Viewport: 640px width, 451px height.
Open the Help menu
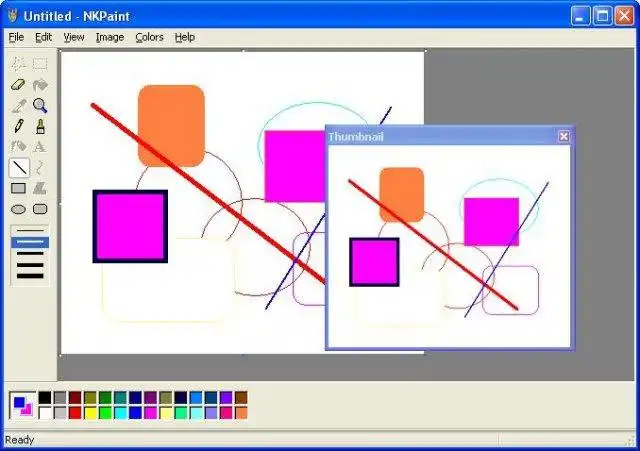pos(184,37)
